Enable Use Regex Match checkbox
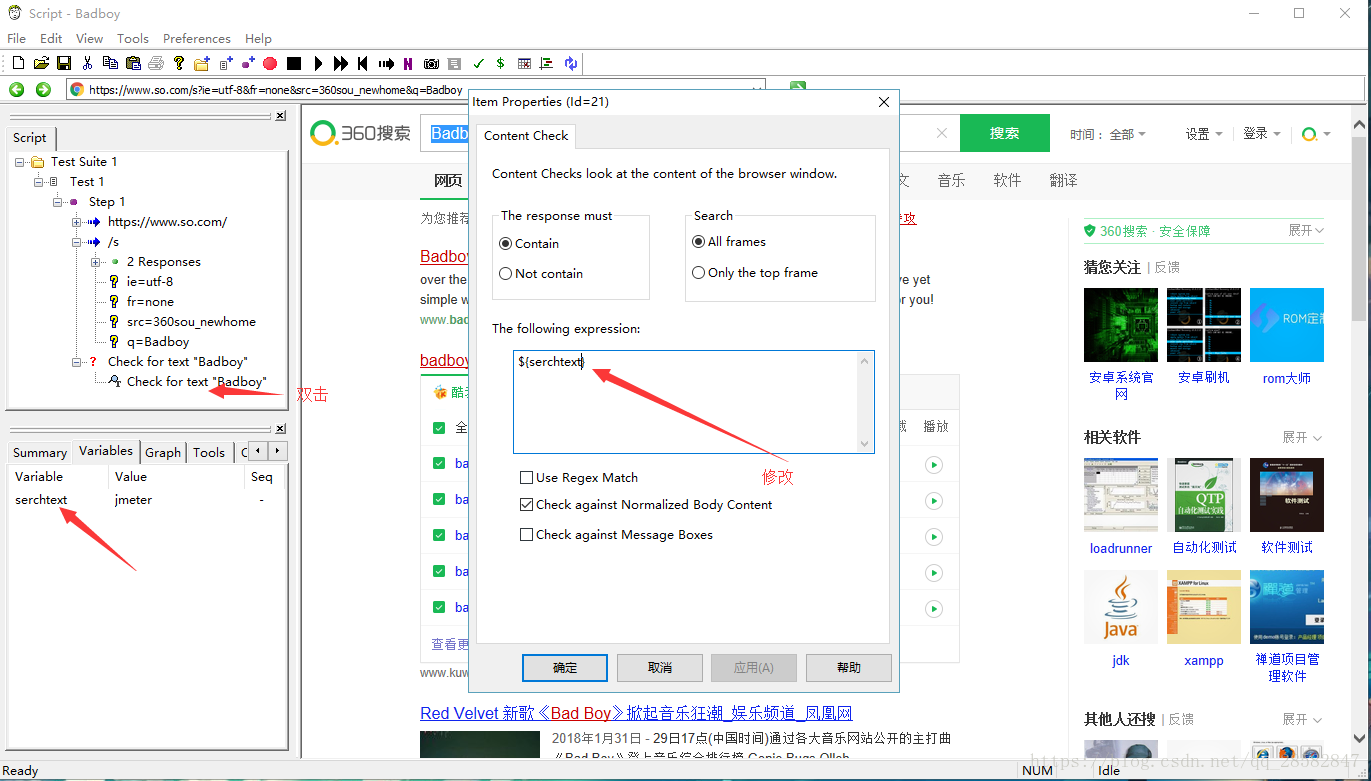The width and height of the screenshot is (1371, 781). [526, 477]
